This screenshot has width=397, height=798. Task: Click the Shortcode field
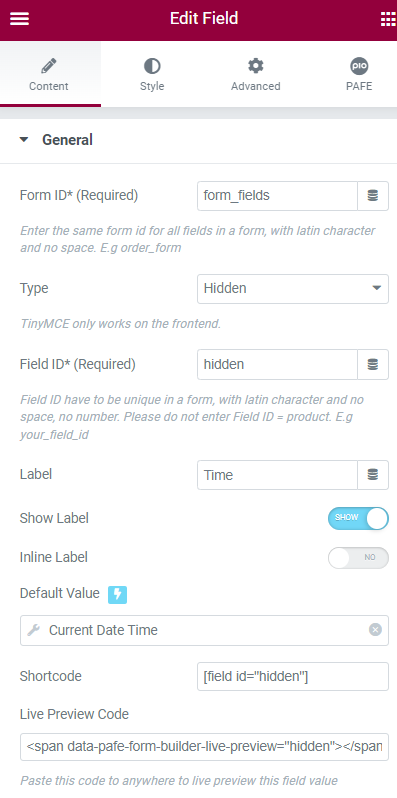coord(293,676)
